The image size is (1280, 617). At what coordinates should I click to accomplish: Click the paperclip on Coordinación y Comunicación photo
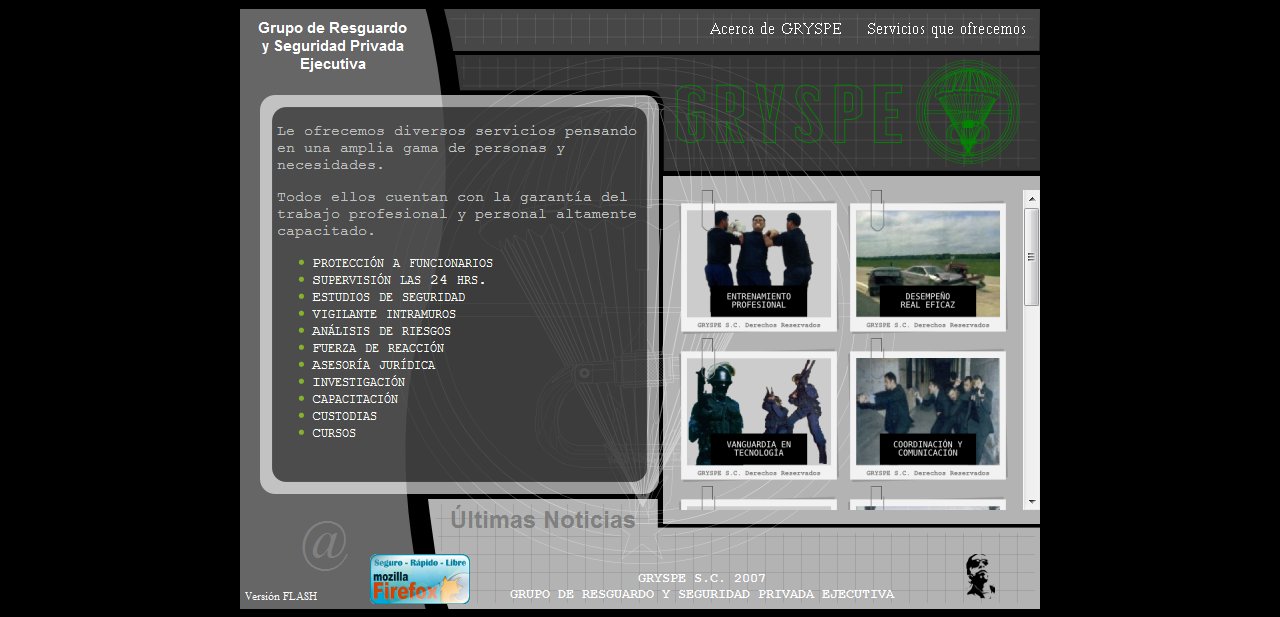point(877,350)
